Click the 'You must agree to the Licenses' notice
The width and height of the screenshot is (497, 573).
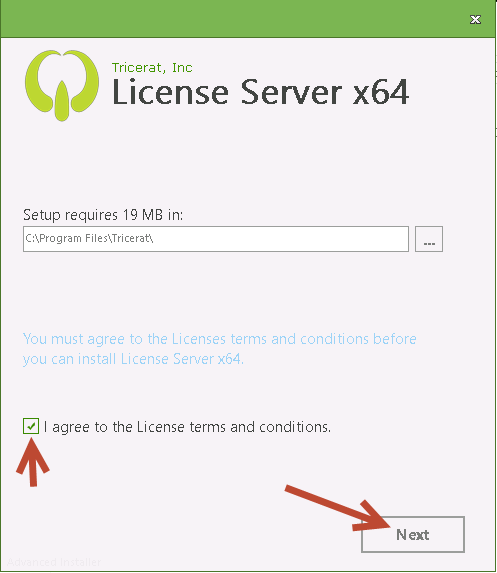pyautogui.click(x=220, y=349)
